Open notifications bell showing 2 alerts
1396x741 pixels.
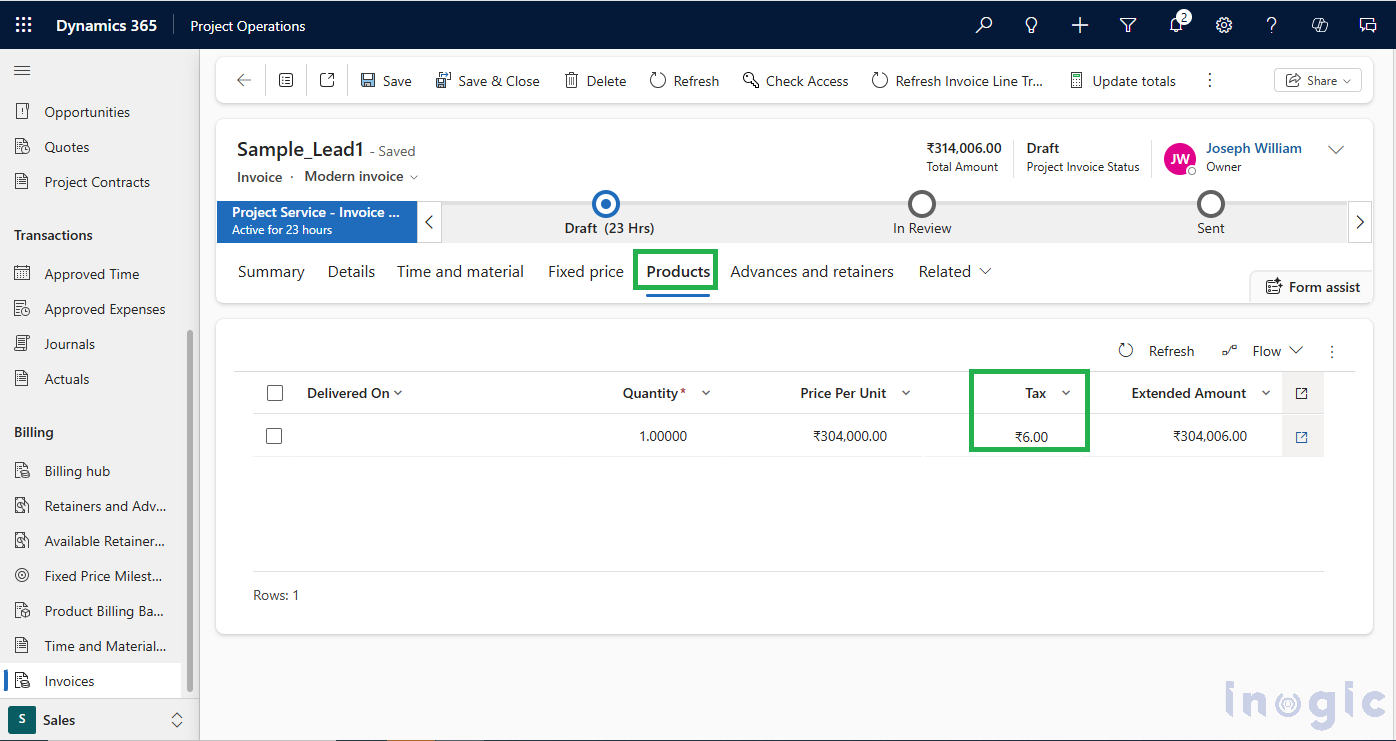1175,25
